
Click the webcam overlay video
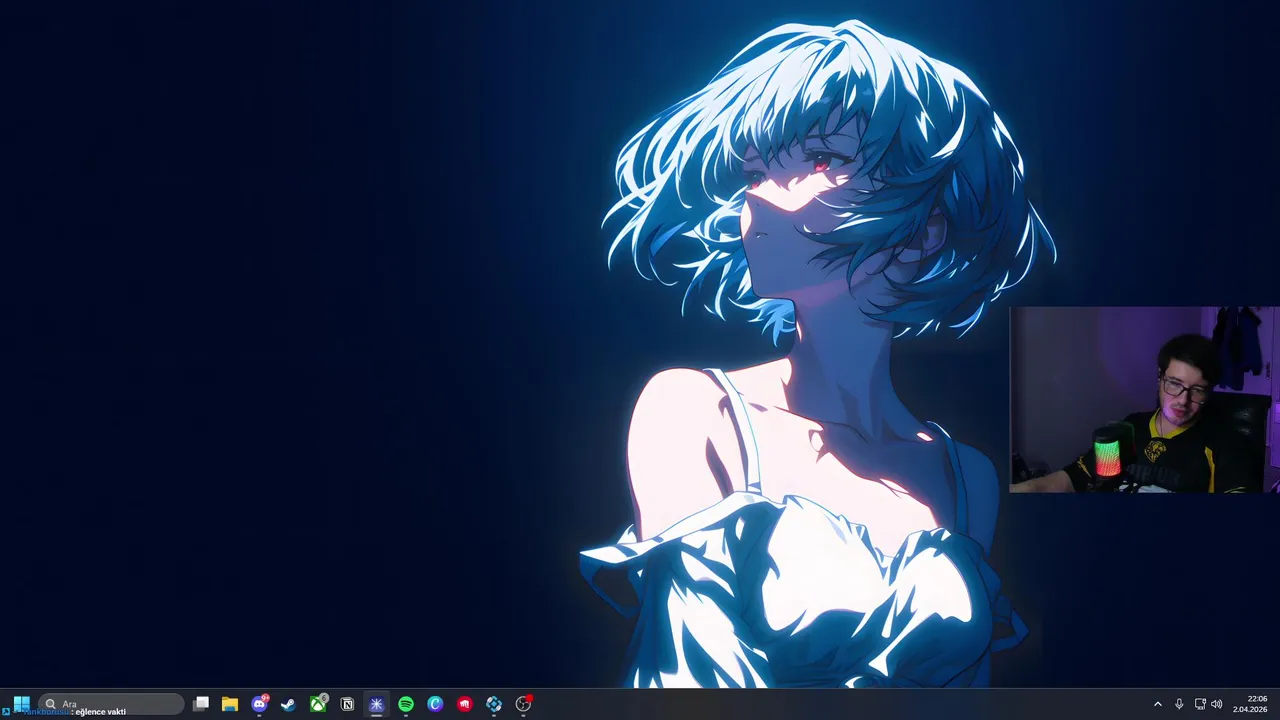pyautogui.click(x=1144, y=400)
